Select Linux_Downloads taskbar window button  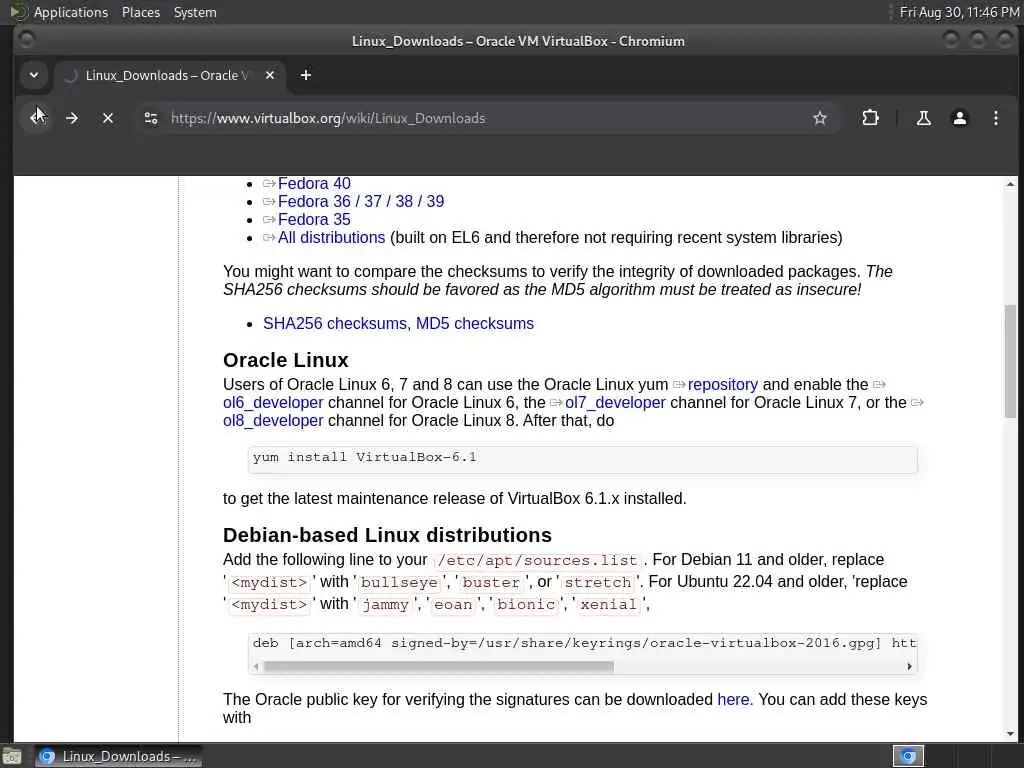pyautogui.click(x=118, y=756)
